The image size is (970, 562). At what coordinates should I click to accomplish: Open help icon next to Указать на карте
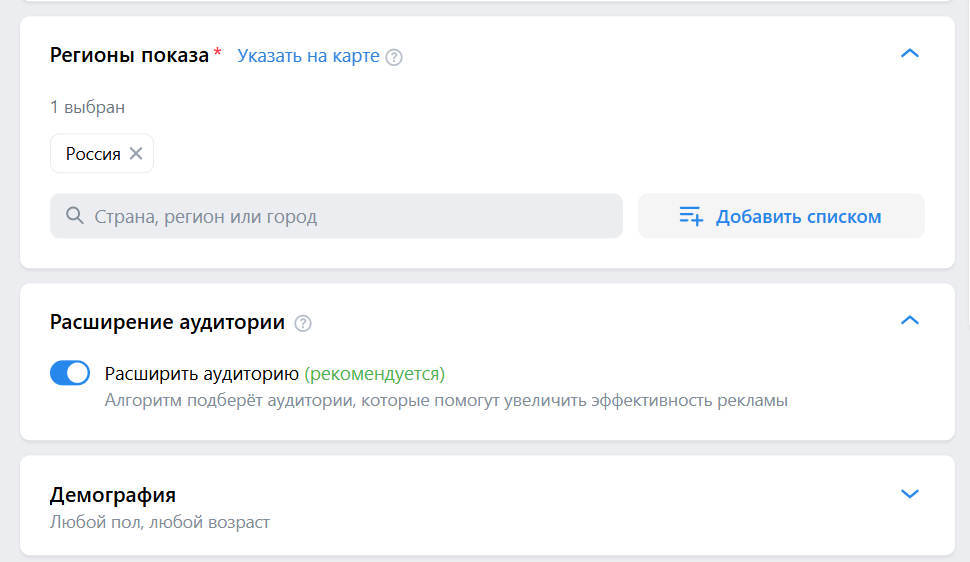coord(394,57)
